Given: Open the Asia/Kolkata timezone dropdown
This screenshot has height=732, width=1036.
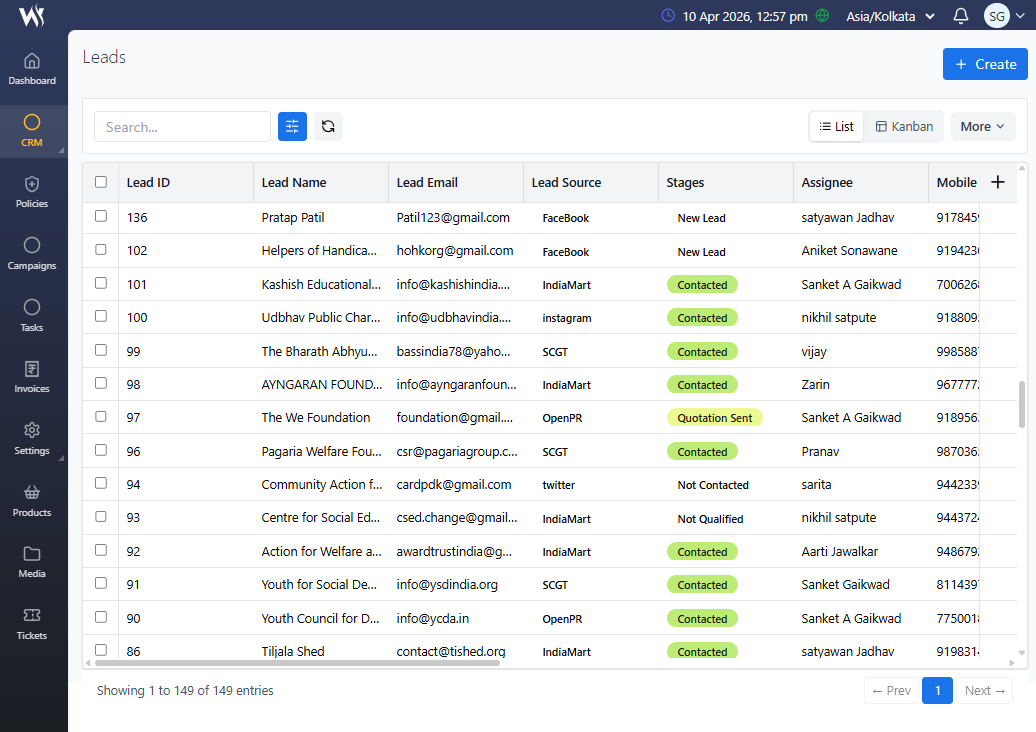Looking at the screenshot, I should tap(890, 16).
